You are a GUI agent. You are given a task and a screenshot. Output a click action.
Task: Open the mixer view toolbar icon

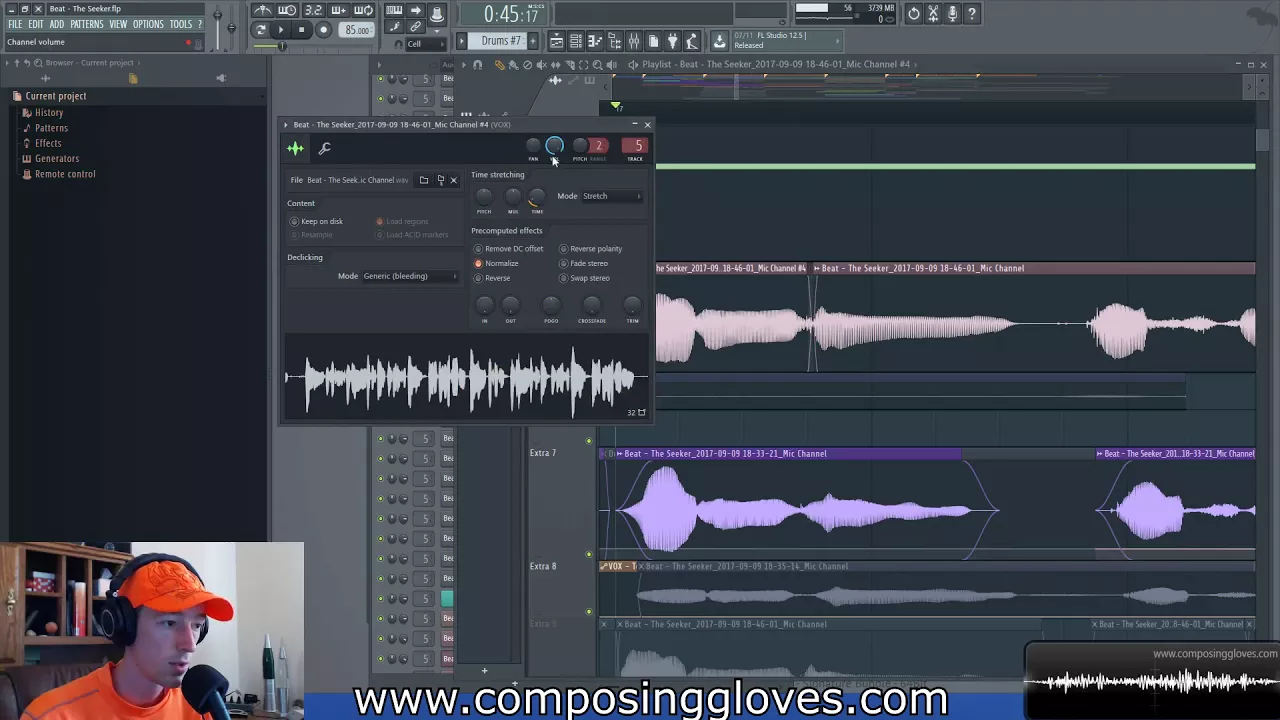[x=633, y=41]
